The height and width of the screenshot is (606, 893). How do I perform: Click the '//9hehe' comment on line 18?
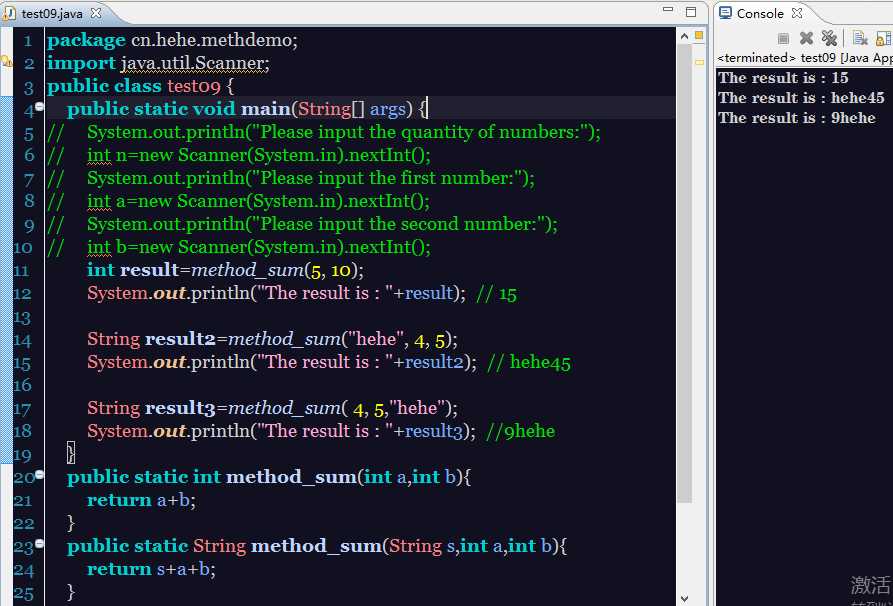click(x=521, y=431)
